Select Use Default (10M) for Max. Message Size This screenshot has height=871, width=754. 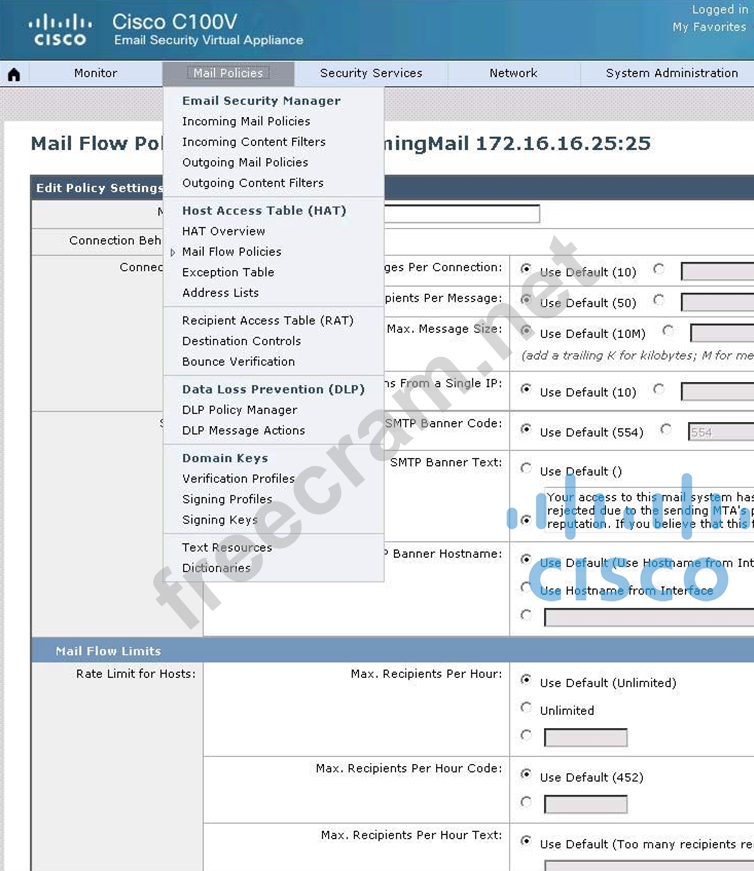click(x=526, y=332)
